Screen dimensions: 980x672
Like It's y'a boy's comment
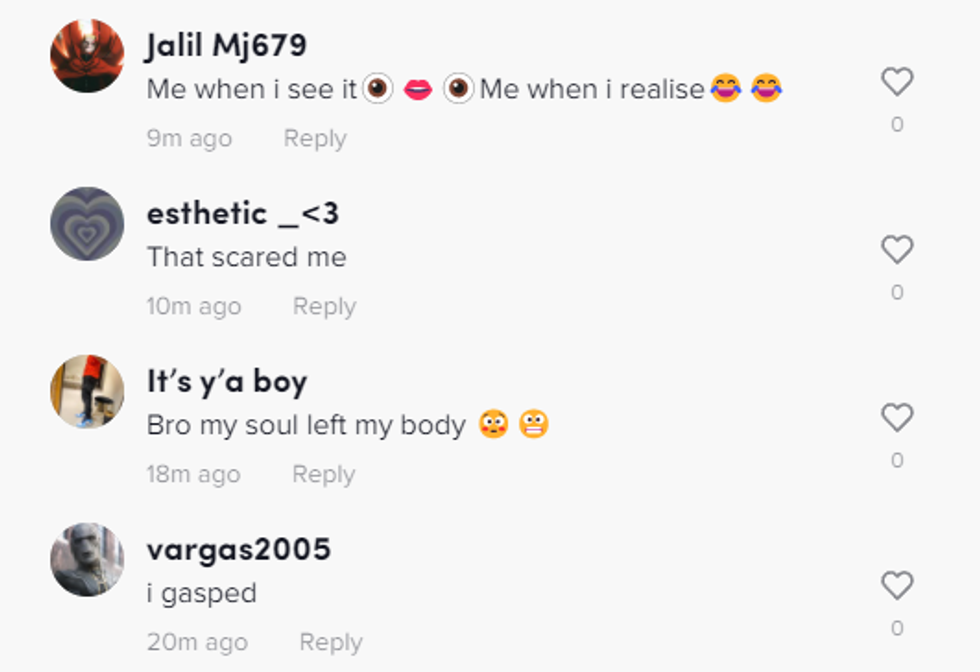pyautogui.click(x=897, y=417)
